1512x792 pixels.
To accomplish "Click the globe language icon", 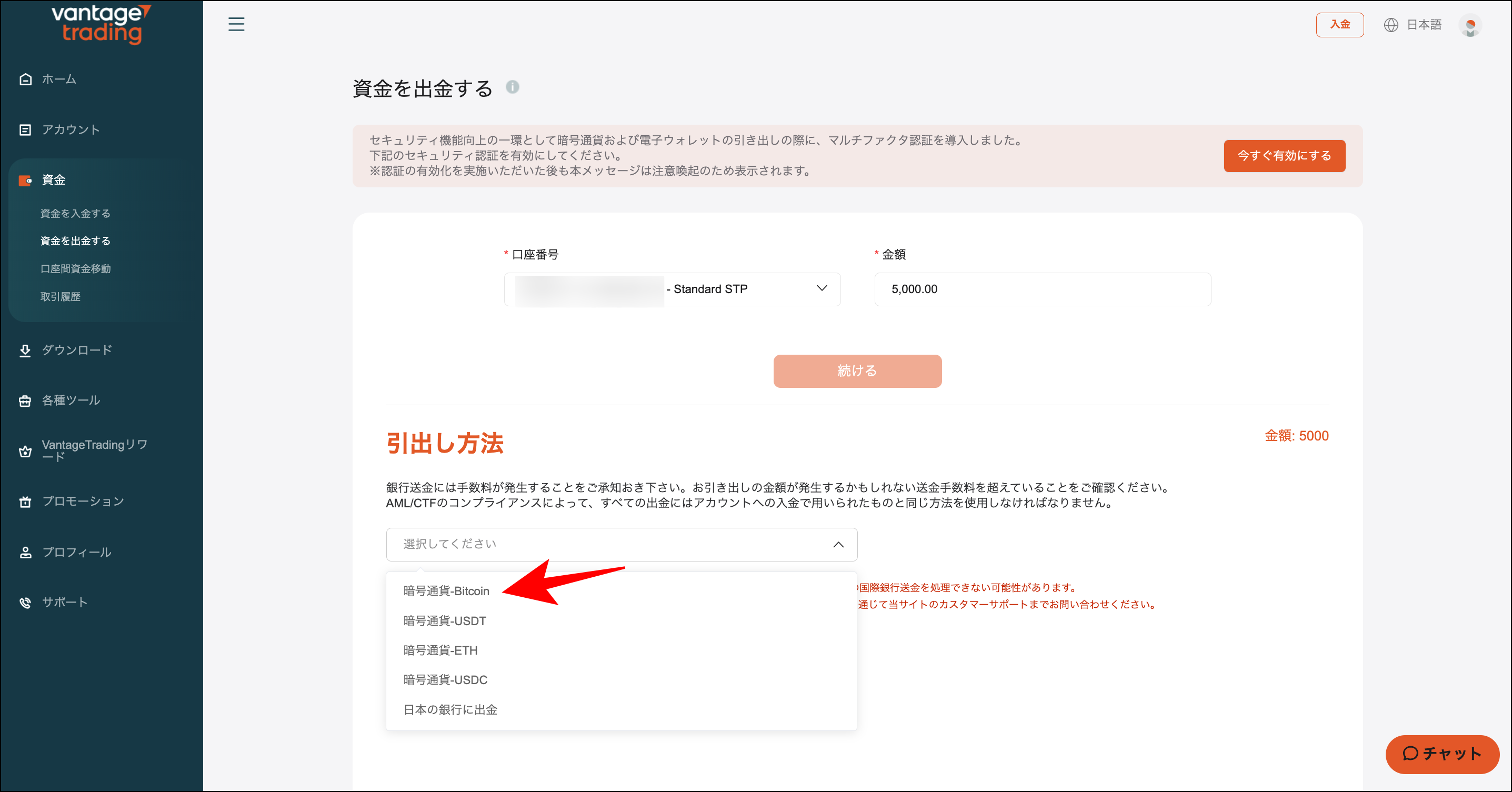I will pos(1390,25).
